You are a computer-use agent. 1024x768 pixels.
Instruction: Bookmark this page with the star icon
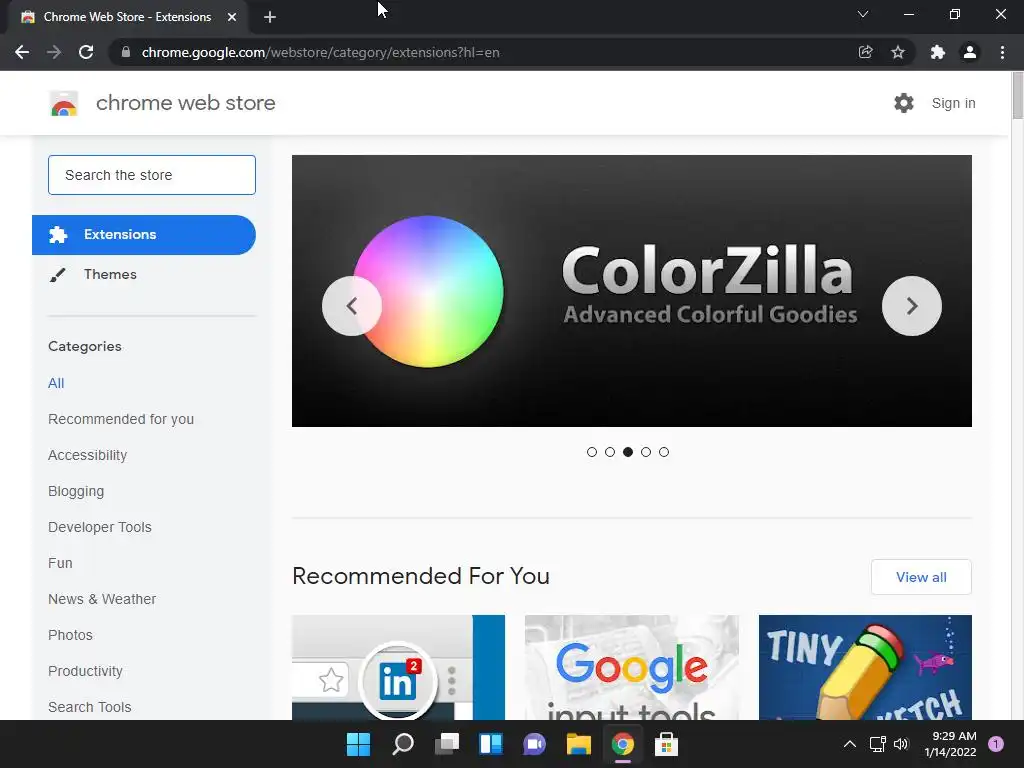pyautogui.click(x=898, y=52)
